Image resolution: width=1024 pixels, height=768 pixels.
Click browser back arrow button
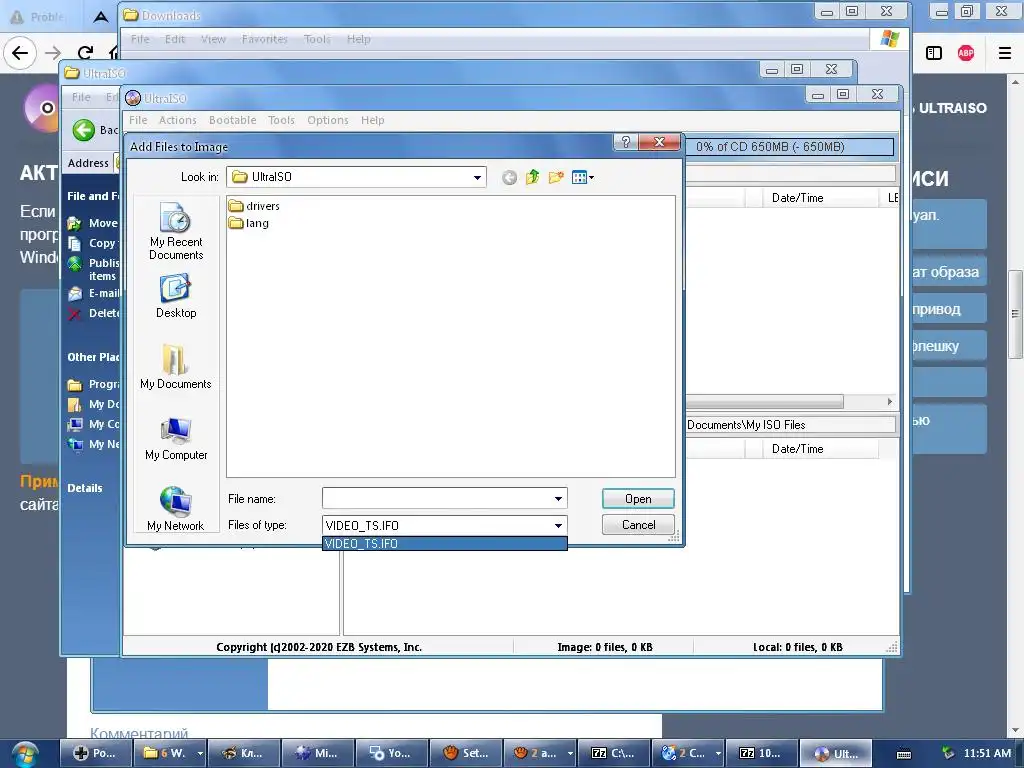click(x=20, y=53)
